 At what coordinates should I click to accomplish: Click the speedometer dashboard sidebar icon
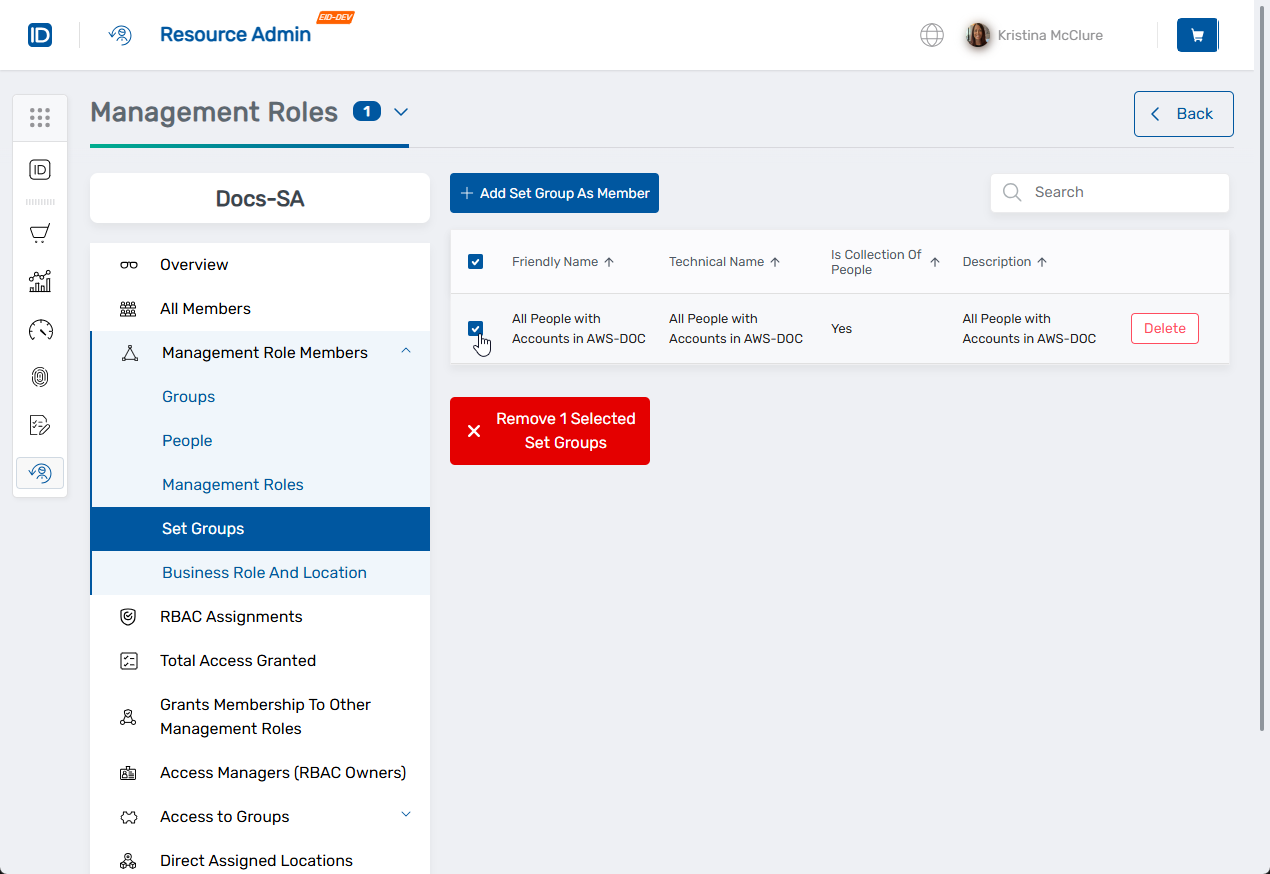point(40,330)
